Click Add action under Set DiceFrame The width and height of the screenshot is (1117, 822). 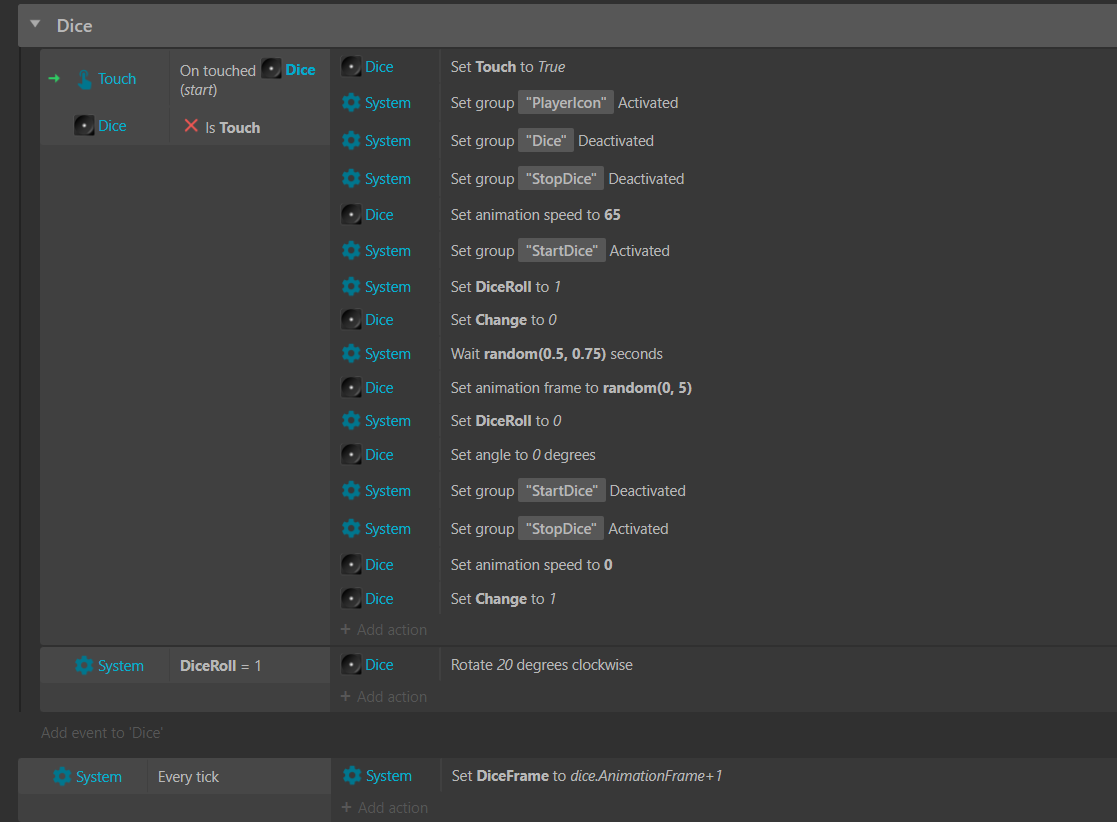[384, 808]
